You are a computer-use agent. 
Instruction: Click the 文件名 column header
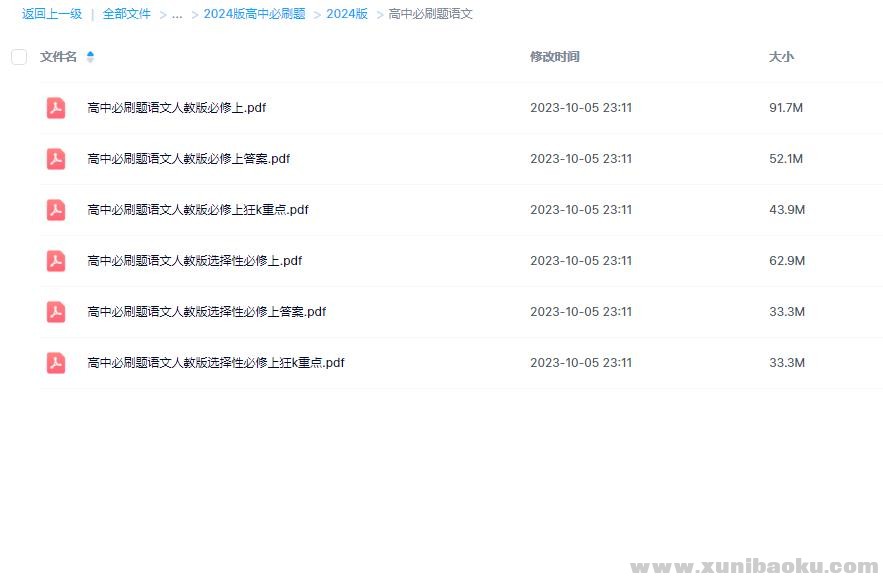58,57
